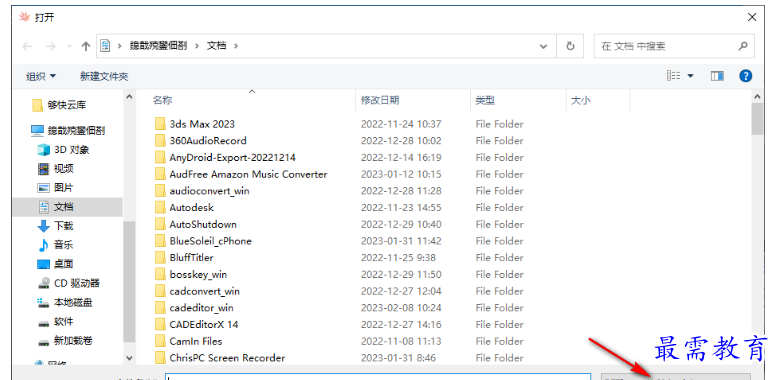Click folder icon beside CamIn Files
The image size is (776, 380).
tap(160, 341)
